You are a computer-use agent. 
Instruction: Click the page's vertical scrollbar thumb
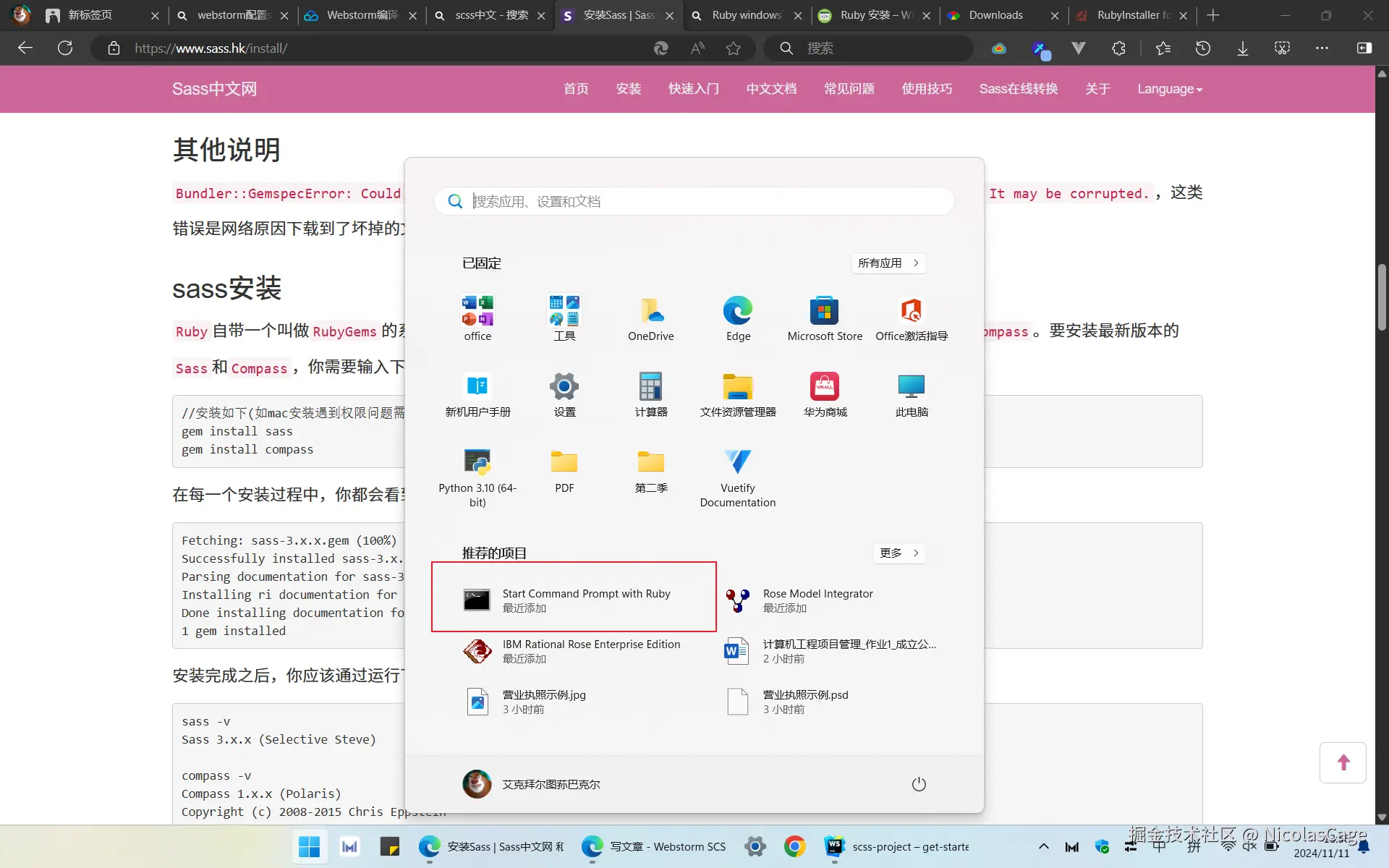point(1382,297)
